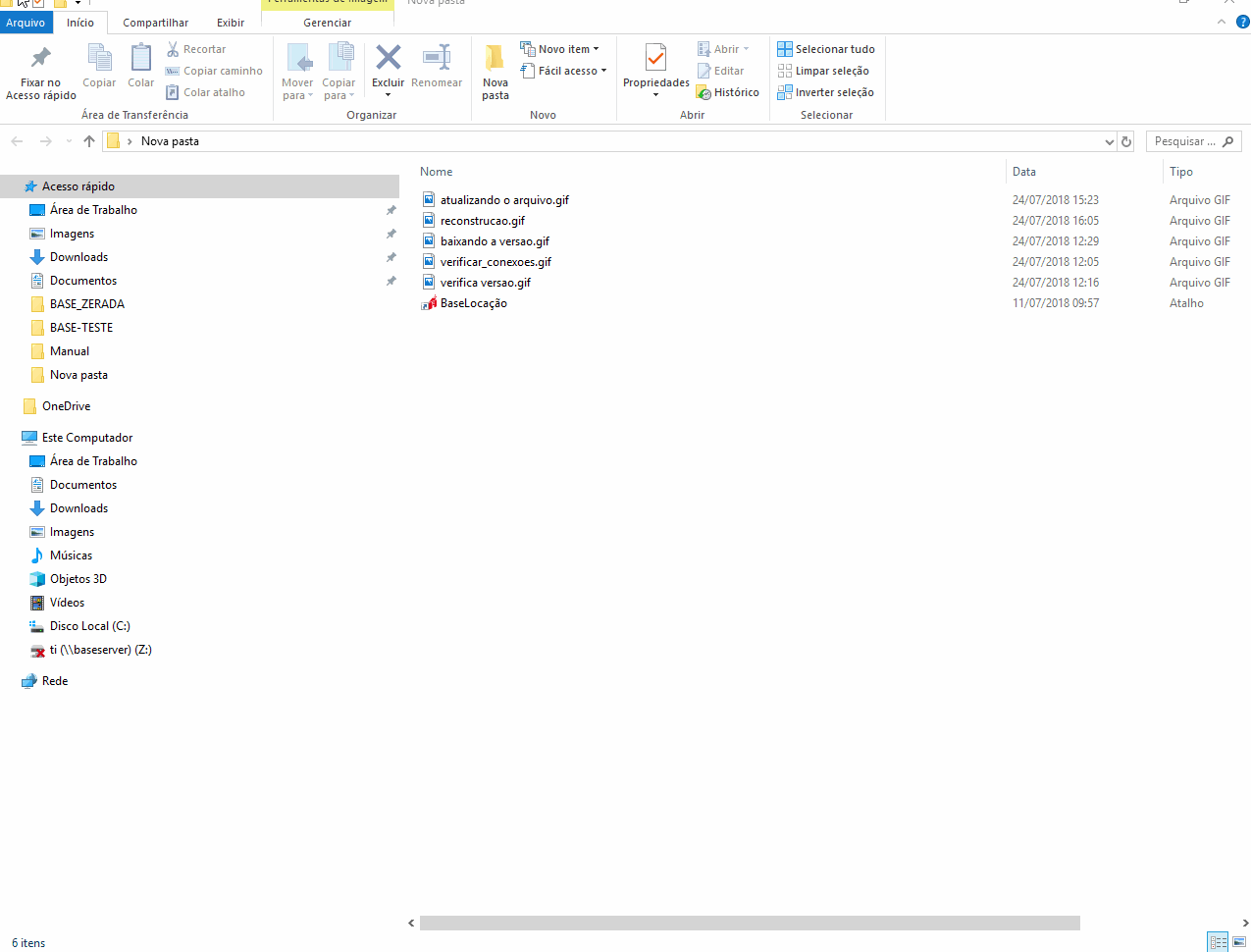Switch to large thumbnails view
Image resolution: width=1251 pixels, height=952 pixels.
(1239, 942)
